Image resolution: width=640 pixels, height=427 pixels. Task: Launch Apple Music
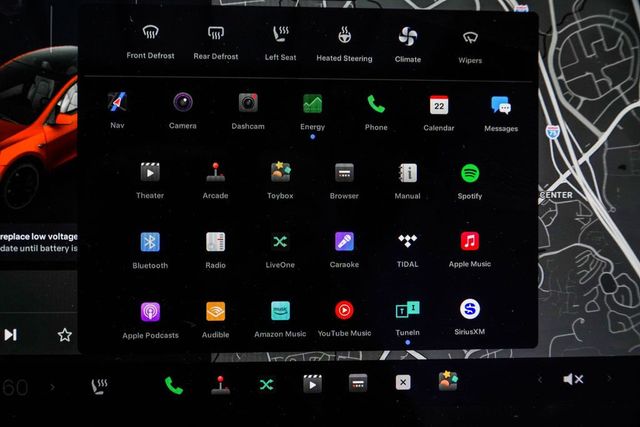point(470,249)
